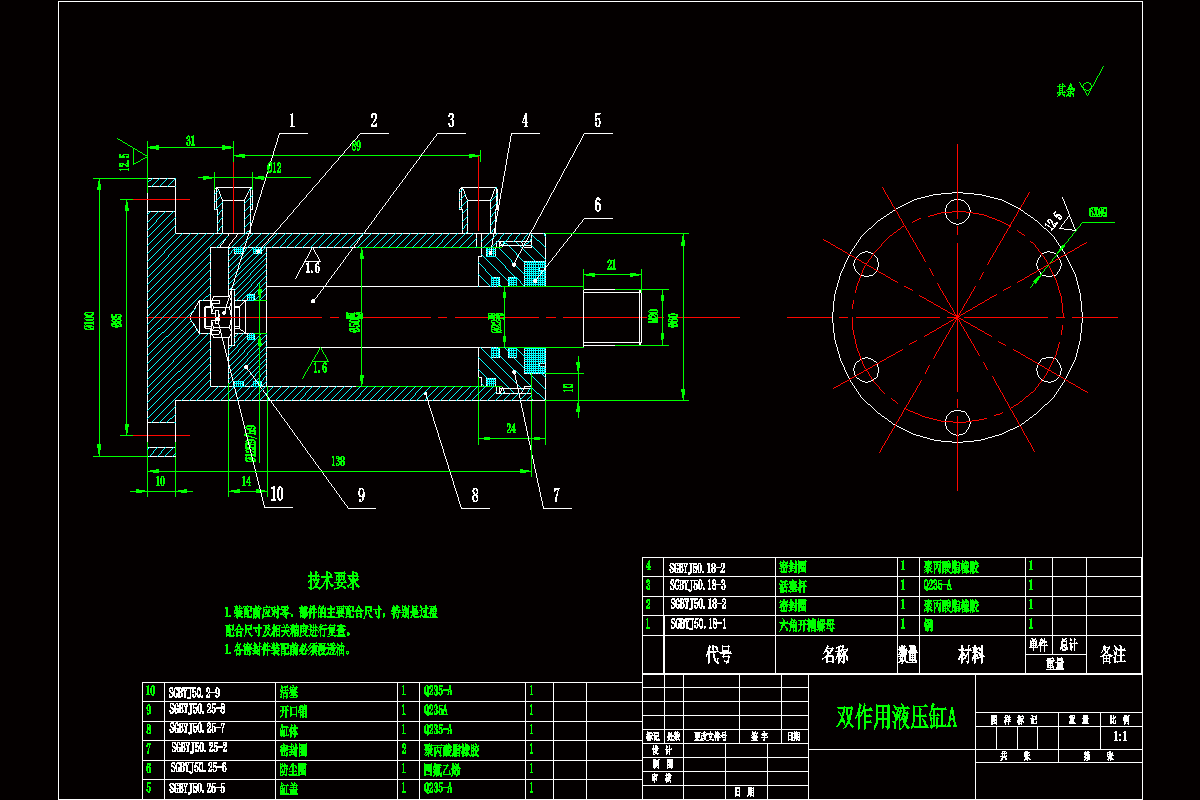Click callout number 3 above the cylinder

450,120
